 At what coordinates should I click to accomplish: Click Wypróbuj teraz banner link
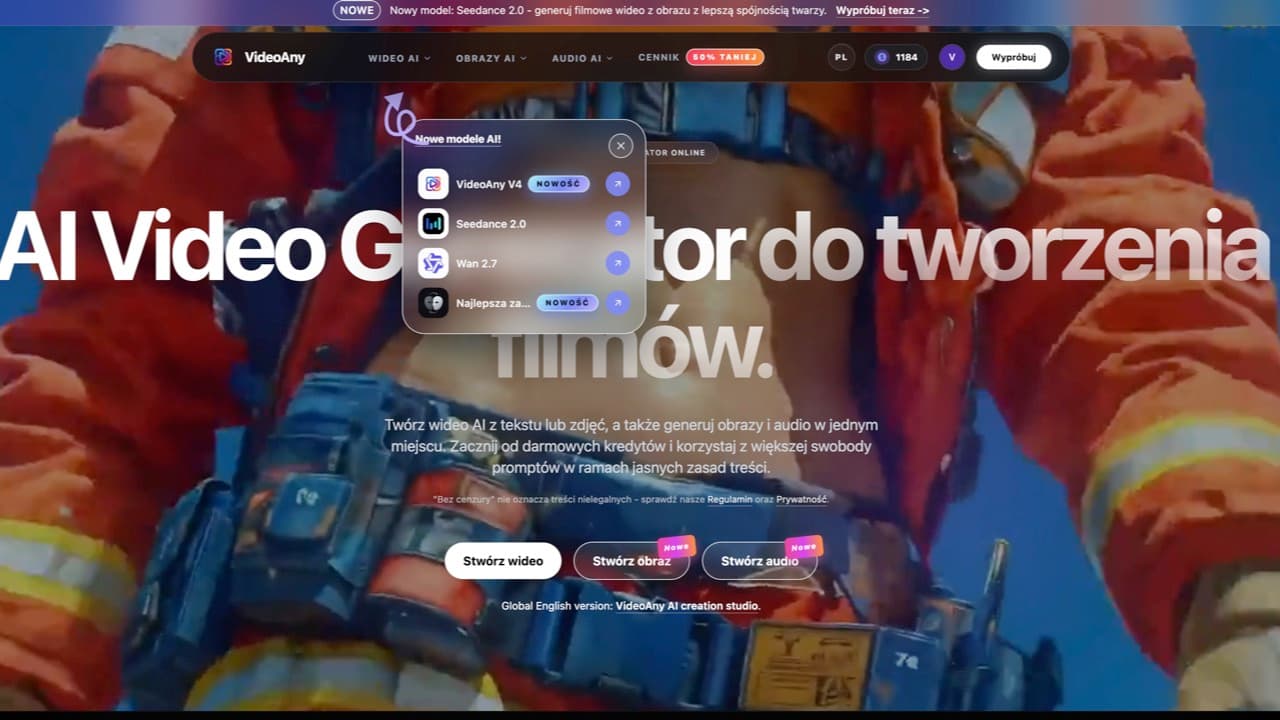coord(882,11)
